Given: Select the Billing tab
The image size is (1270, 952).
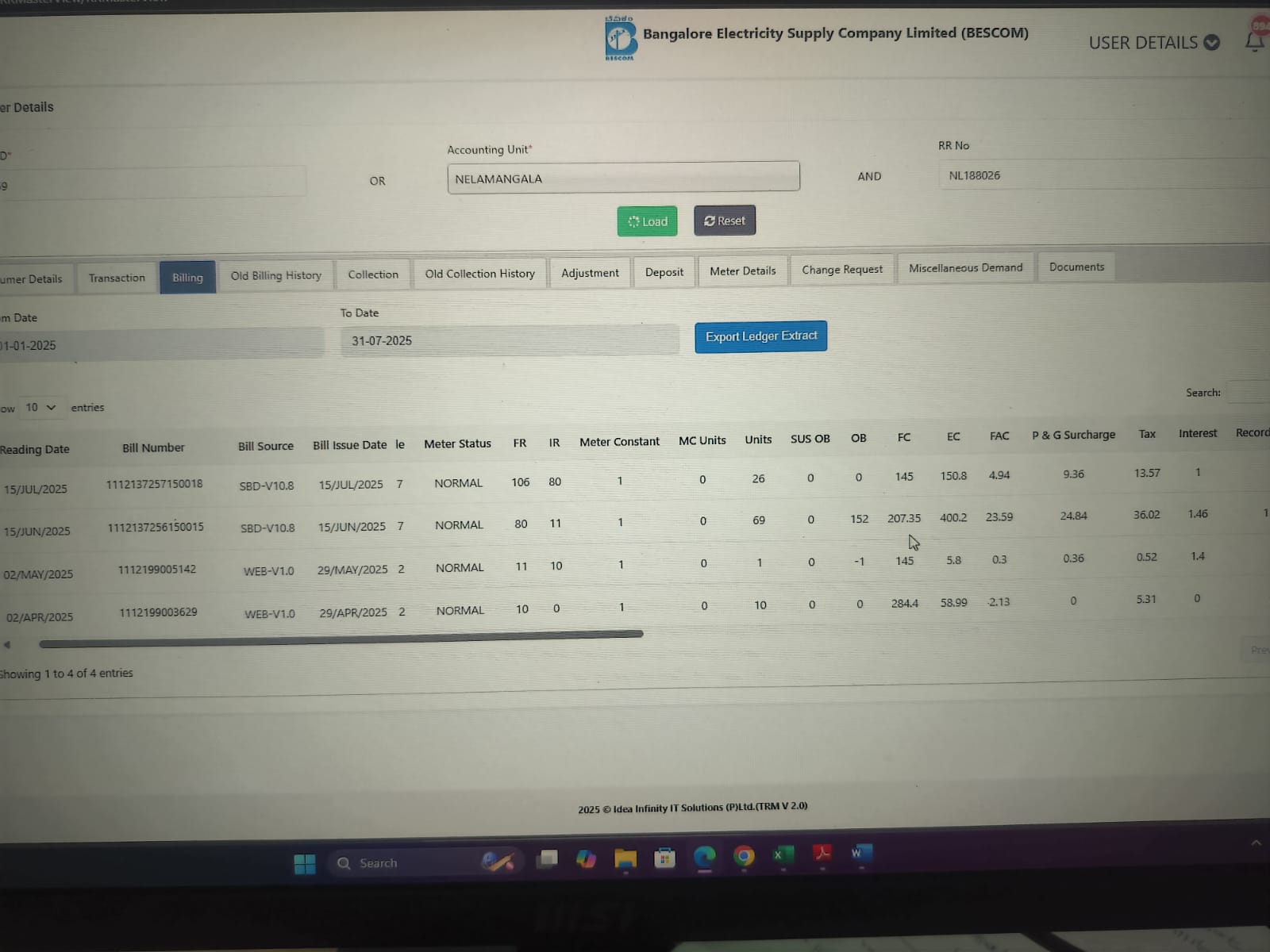Looking at the screenshot, I should [x=187, y=278].
